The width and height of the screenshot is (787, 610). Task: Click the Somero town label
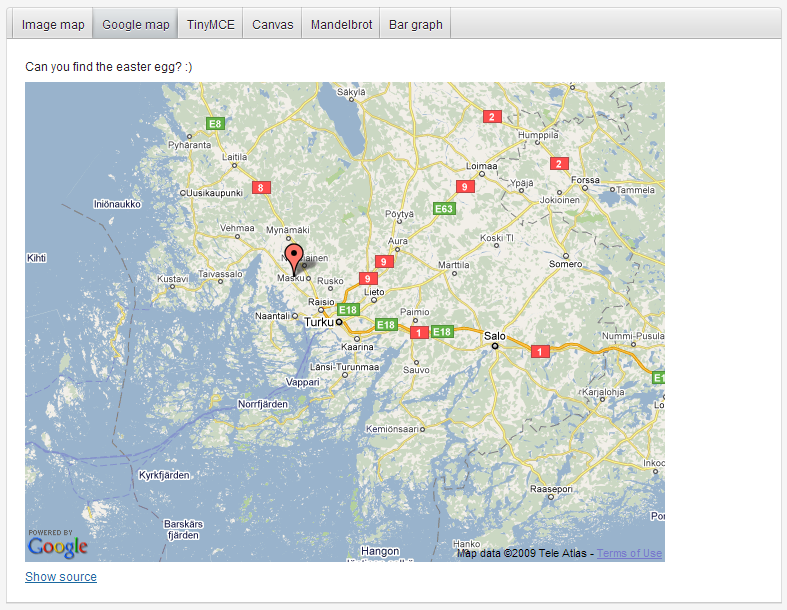pos(566,264)
